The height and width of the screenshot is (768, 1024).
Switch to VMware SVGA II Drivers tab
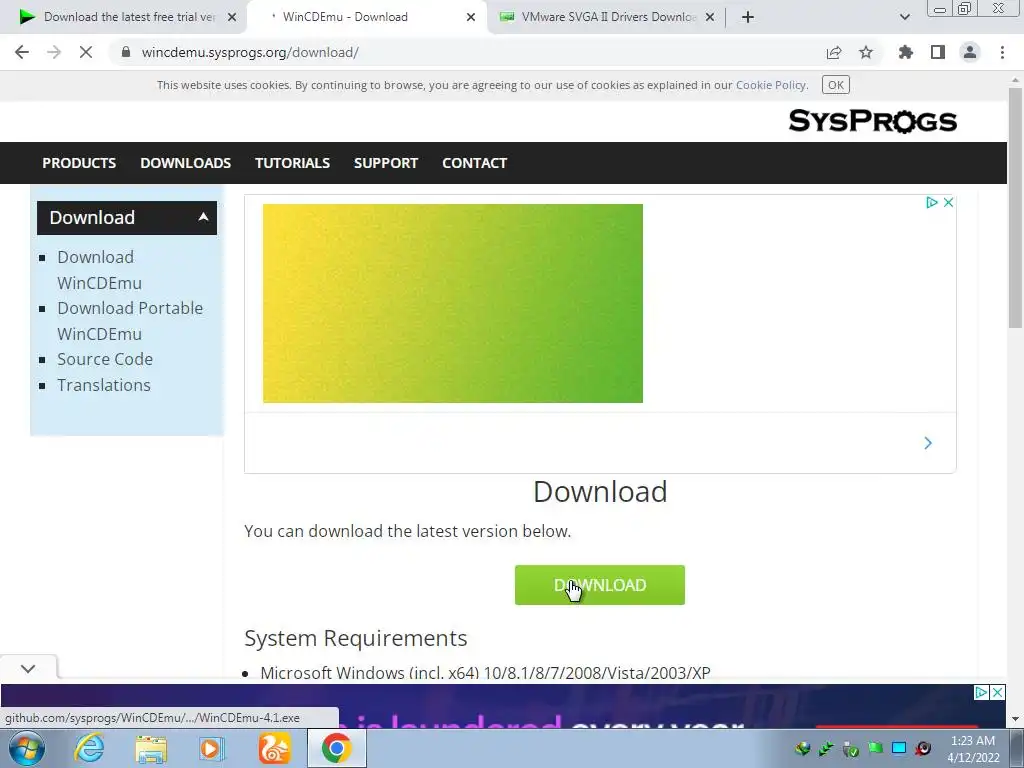(x=607, y=17)
